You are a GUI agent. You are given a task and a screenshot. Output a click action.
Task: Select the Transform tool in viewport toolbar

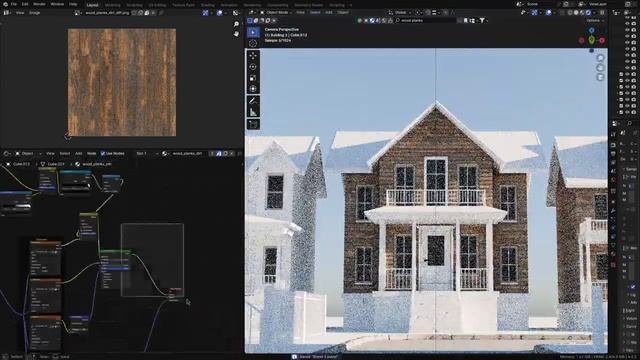click(x=253, y=89)
